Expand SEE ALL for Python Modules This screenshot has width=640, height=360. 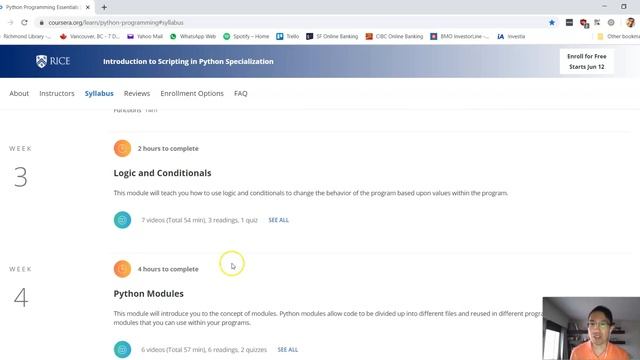[x=288, y=350]
